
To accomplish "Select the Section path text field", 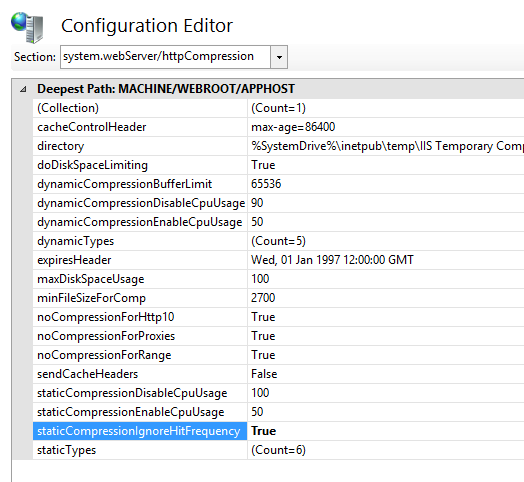I will coord(165,57).
